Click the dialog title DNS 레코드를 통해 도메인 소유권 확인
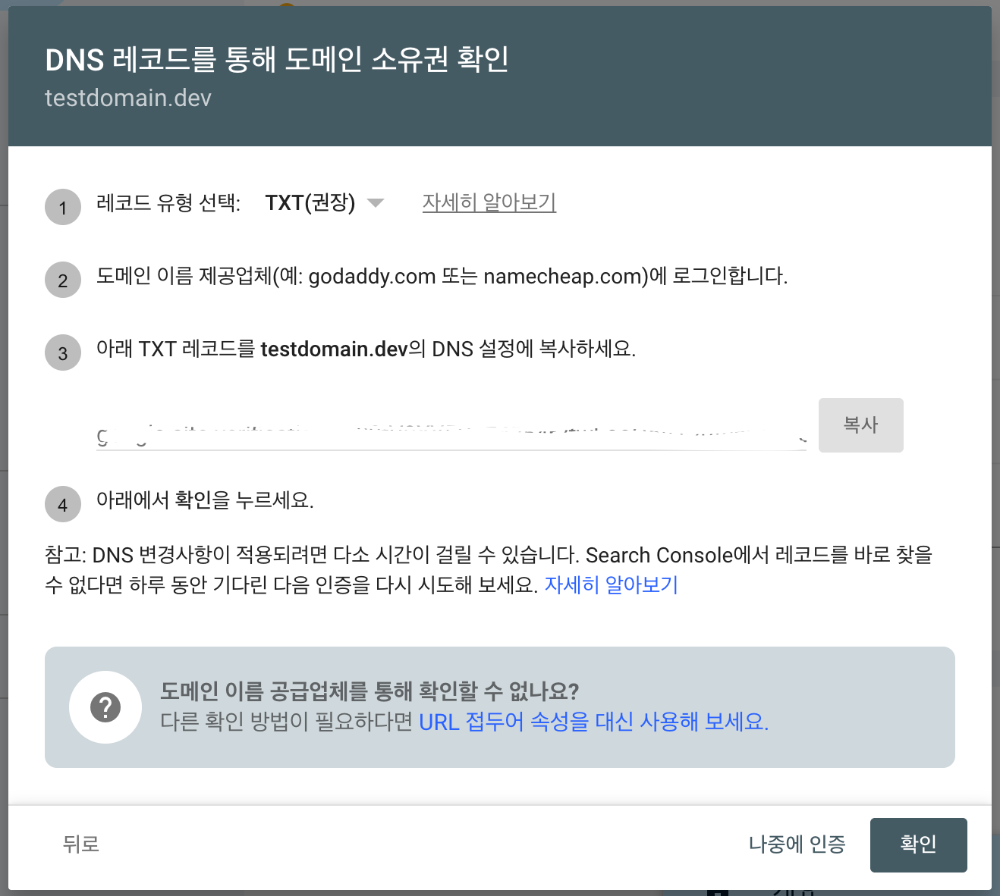This screenshot has height=896, width=1000. tap(277, 60)
